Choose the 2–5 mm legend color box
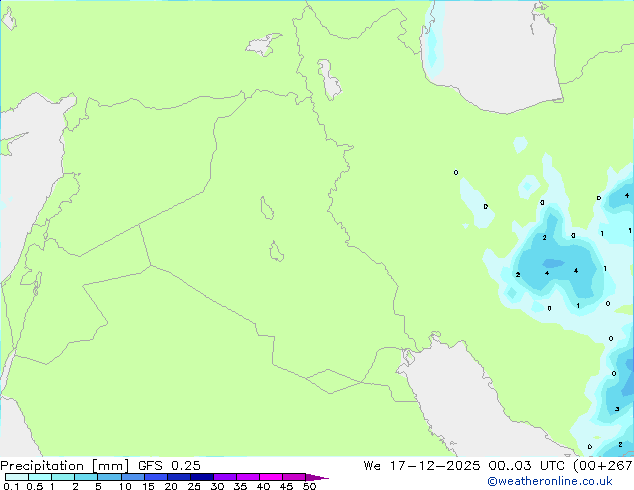 pos(86,477)
